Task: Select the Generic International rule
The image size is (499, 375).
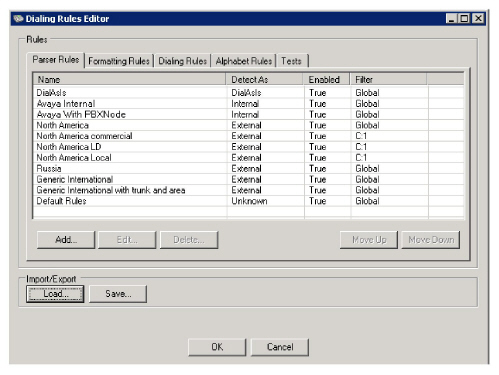Action: [x=75, y=179]
